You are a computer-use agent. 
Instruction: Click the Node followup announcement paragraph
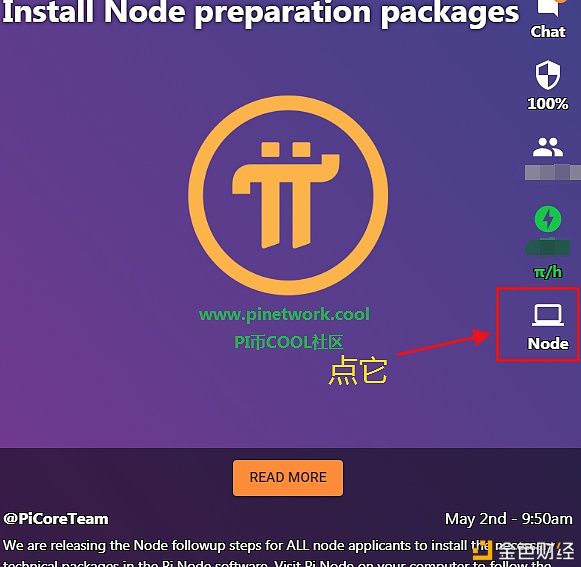click(x=278, y=553)
